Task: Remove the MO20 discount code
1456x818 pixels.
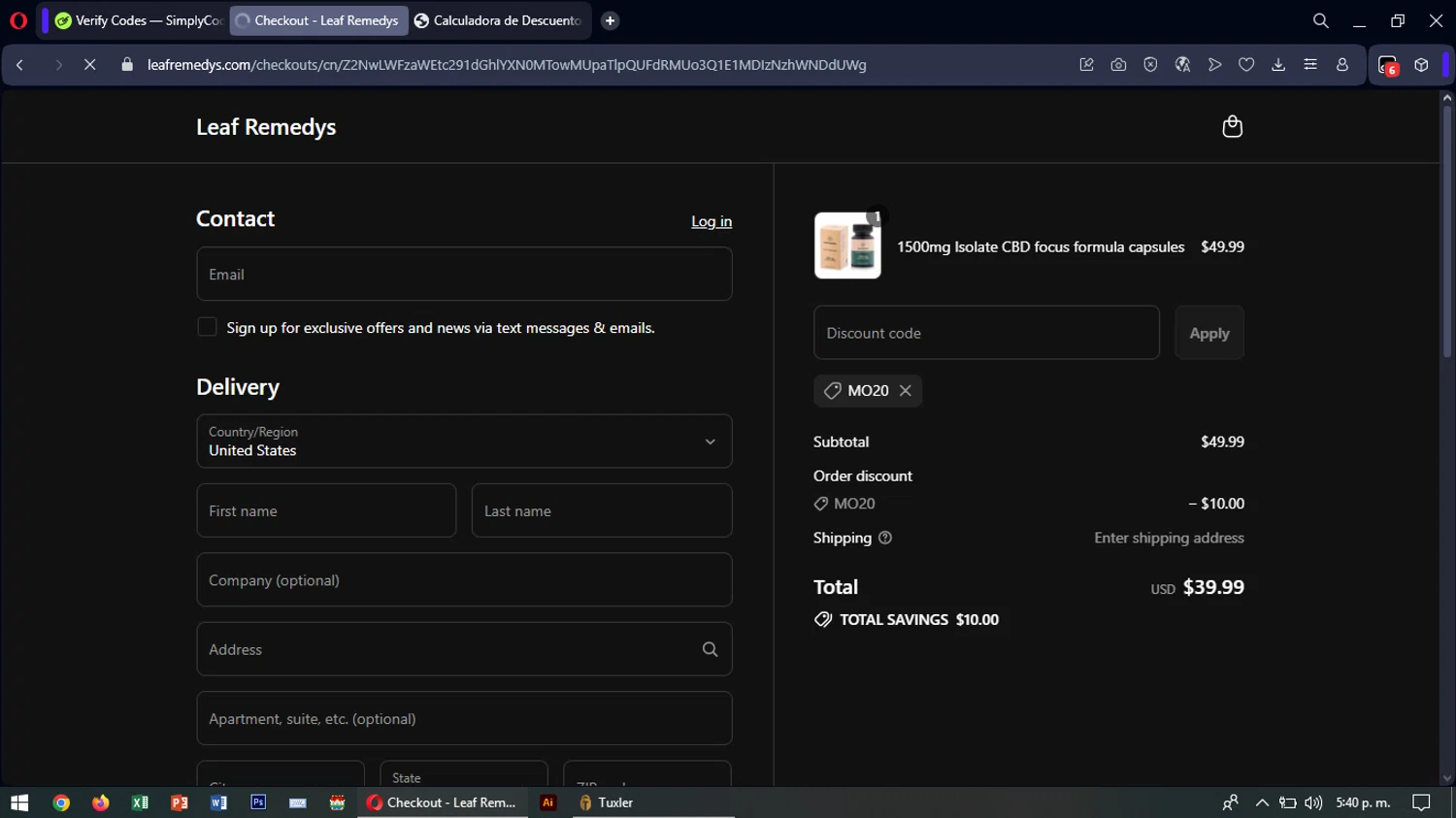Action: point(906,390)
